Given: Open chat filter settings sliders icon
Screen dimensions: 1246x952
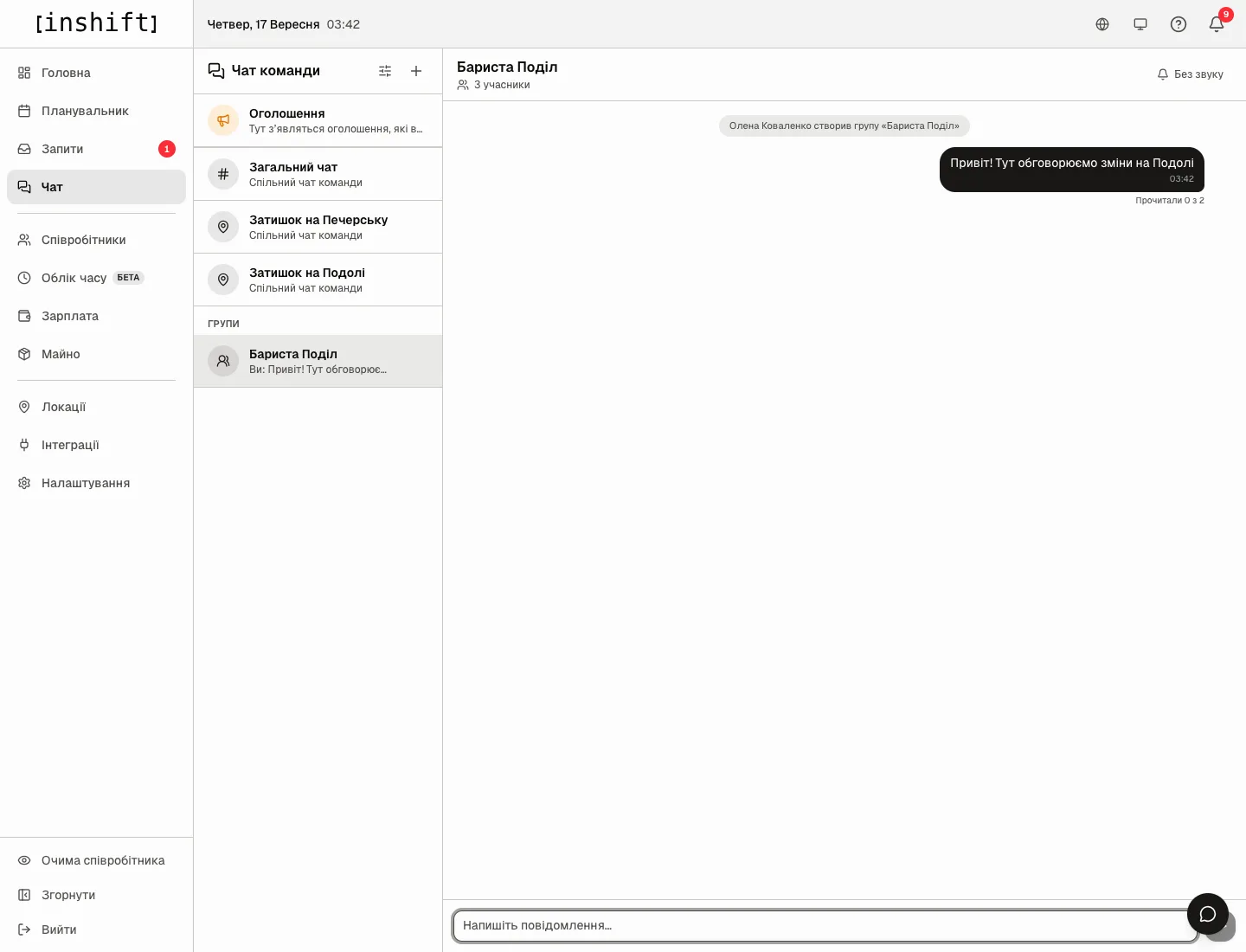Looking at the screenshot, I should 385,71.
